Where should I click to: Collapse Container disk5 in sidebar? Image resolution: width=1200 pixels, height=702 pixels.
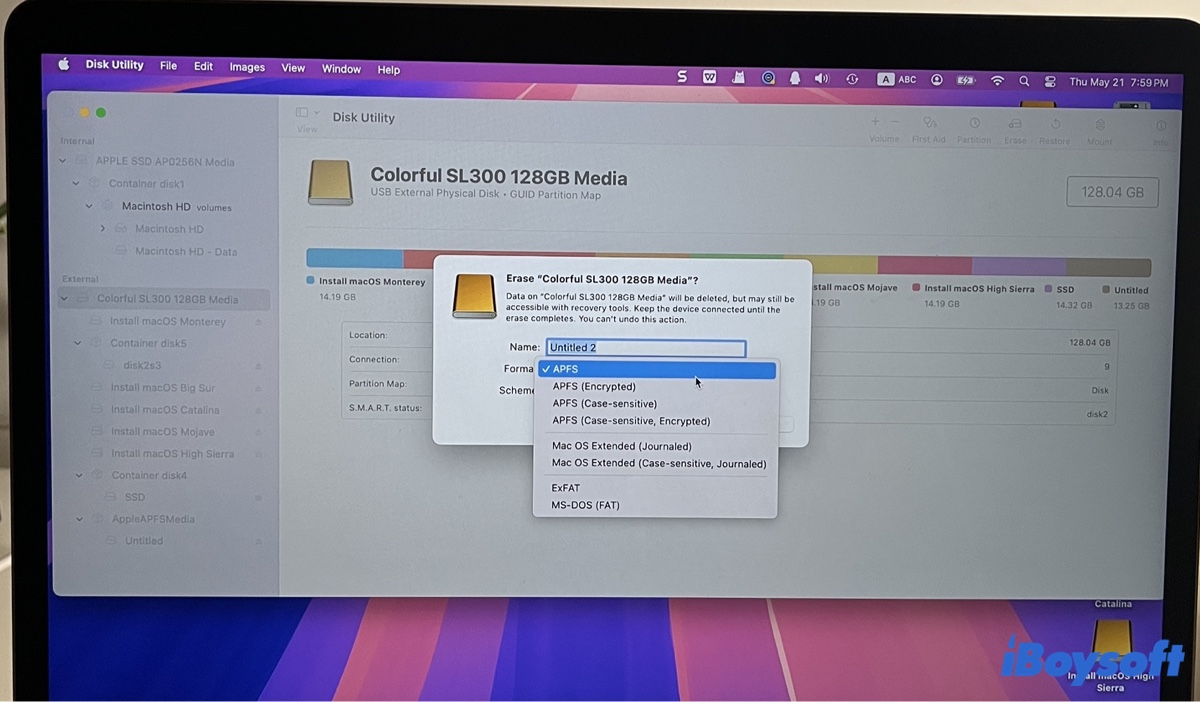(x=77, y=343)
